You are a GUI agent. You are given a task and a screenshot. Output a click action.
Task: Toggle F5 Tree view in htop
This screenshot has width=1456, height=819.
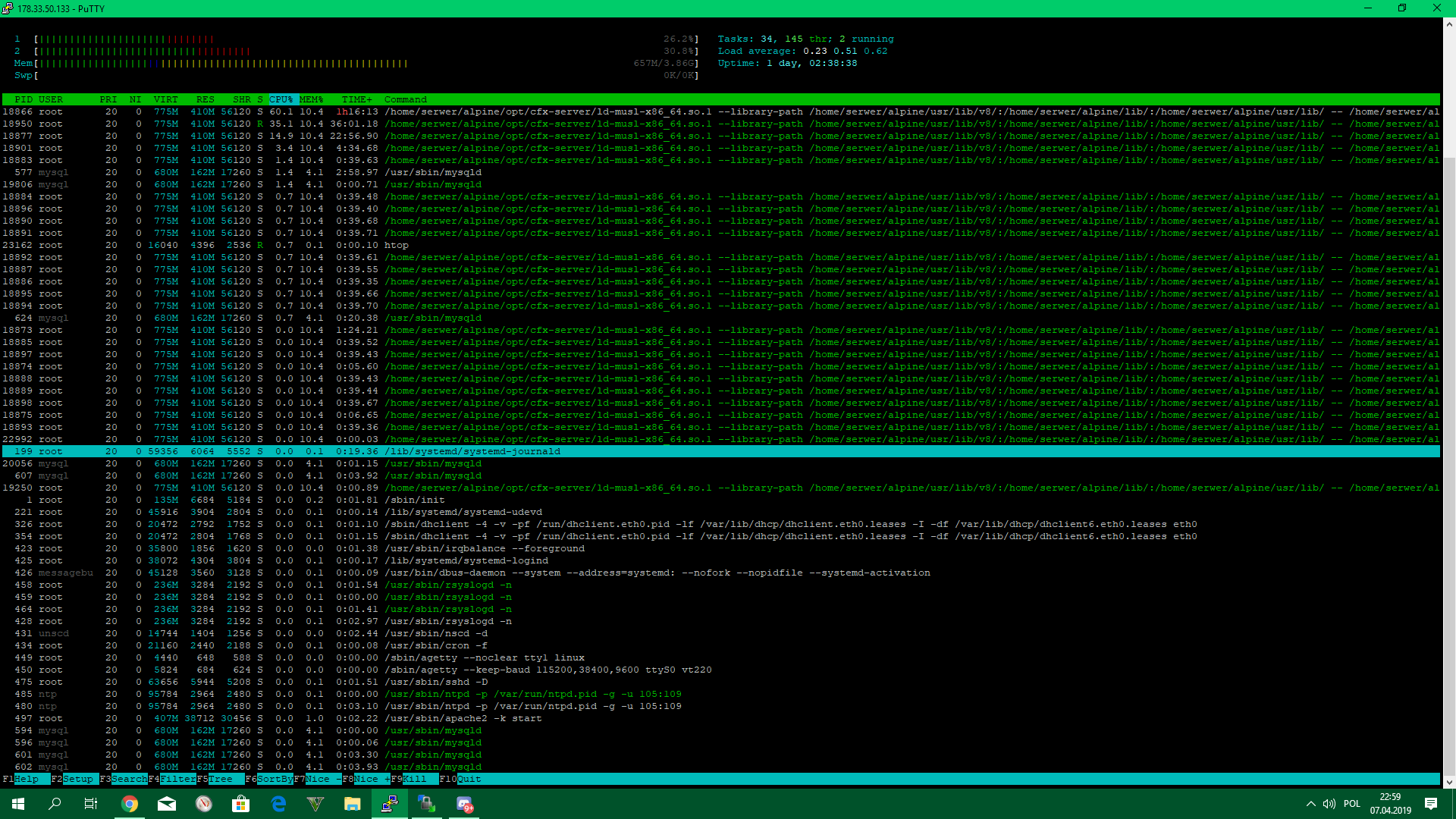coord(221,779)
